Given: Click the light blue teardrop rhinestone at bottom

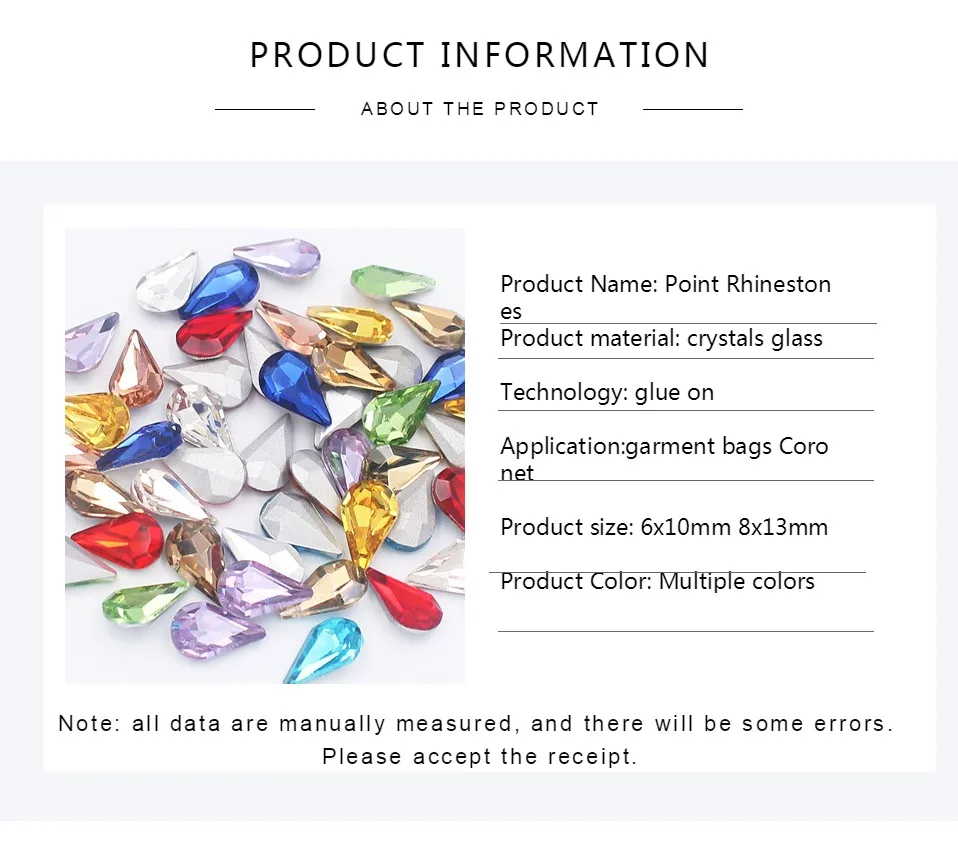Looking at the screenshot, I should [324, 649].
